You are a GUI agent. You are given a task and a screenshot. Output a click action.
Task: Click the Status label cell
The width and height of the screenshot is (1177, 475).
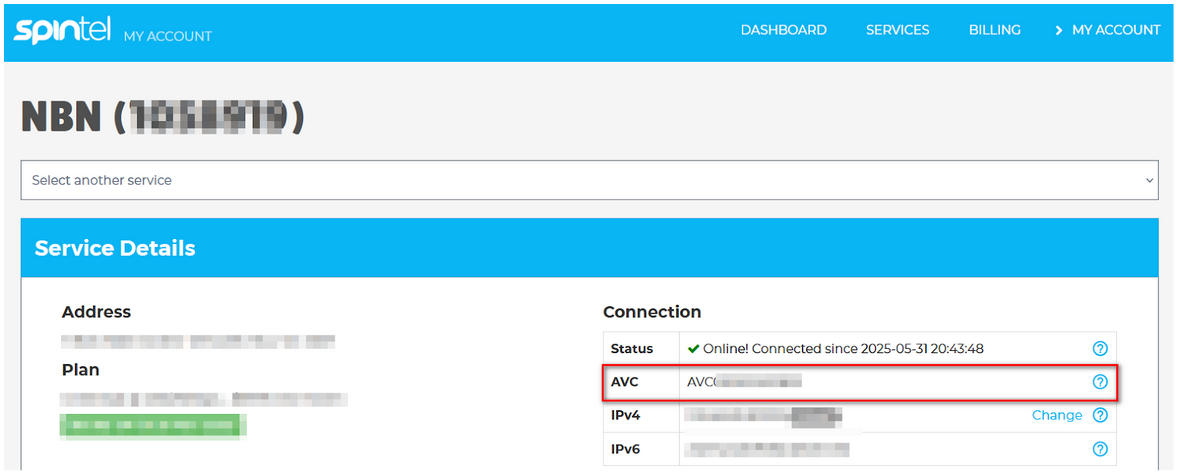pos(641,348)
